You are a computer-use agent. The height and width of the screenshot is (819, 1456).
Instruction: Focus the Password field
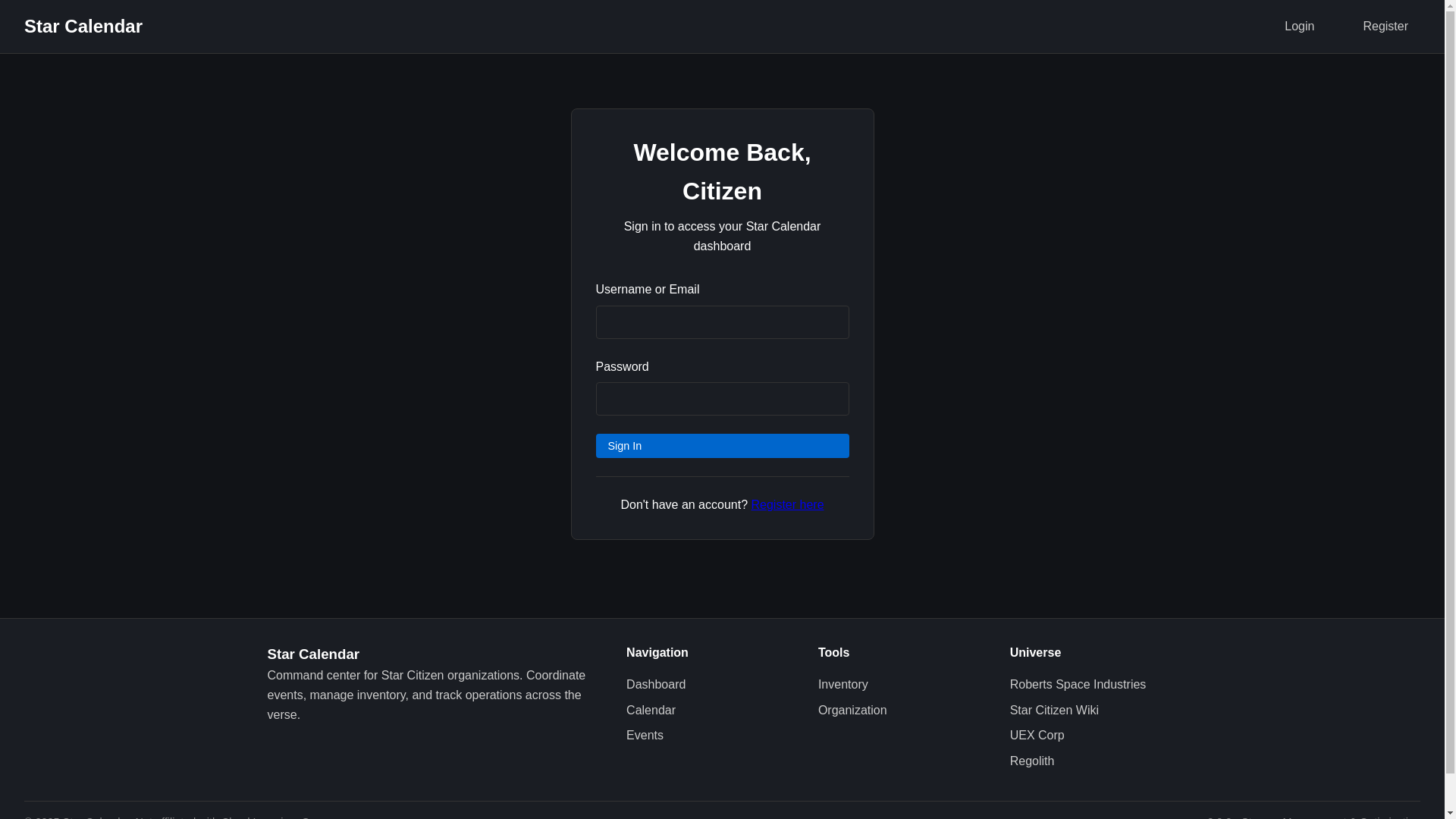click(x=722, y=399)
